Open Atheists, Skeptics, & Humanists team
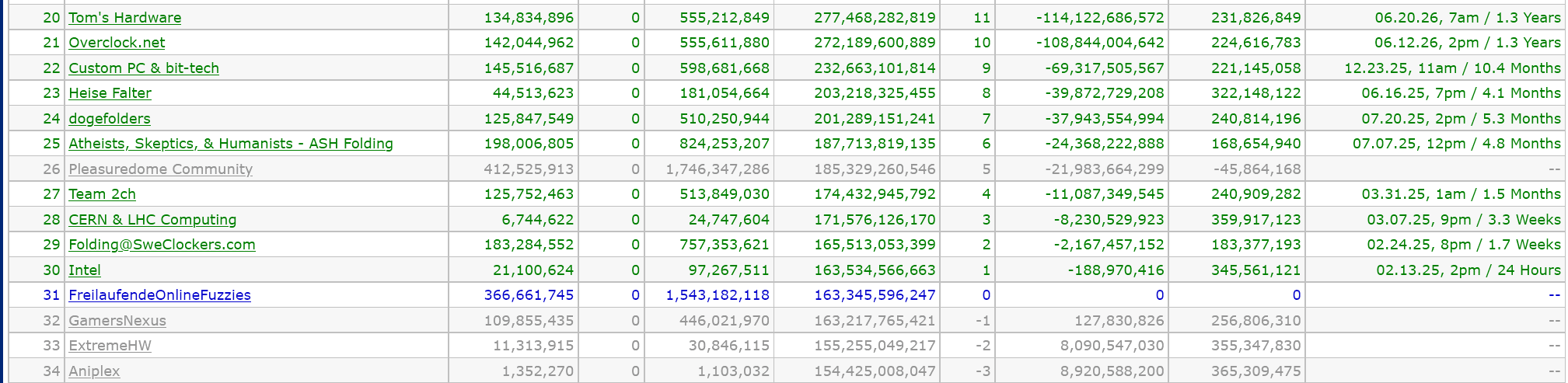Image resolution: width=1568 pixels, height=383 pixels. (x=230, y=144)
